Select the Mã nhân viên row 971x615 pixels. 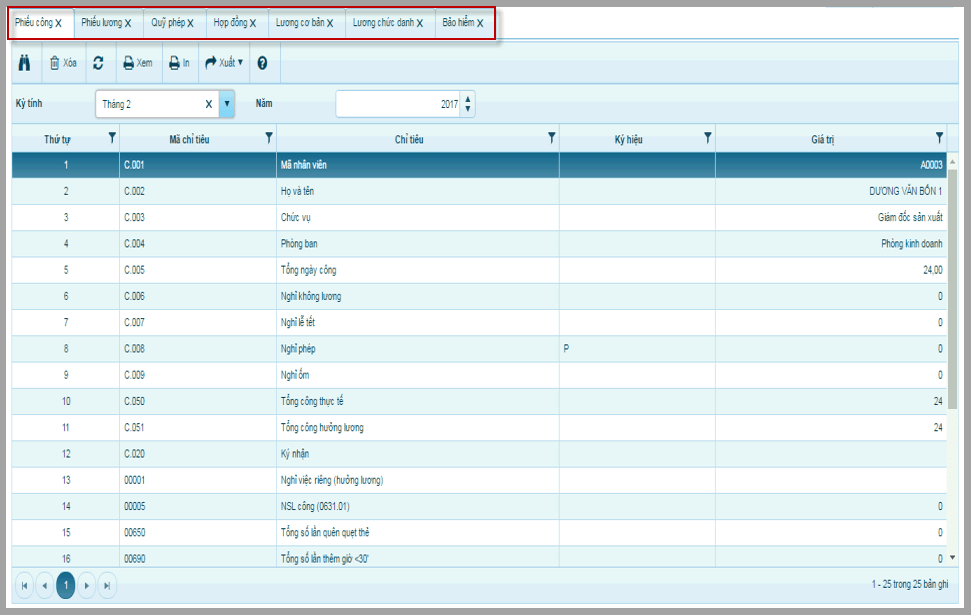479,165
